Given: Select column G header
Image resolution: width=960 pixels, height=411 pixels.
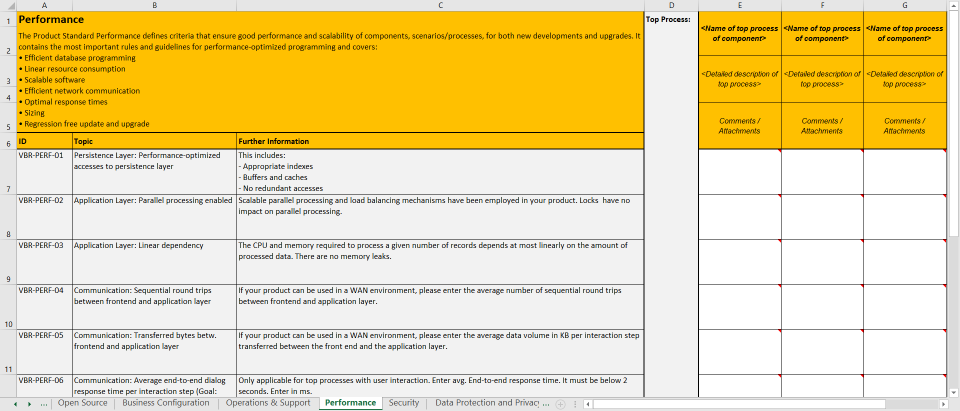Looking at the screenshot, I should (904, 5).
